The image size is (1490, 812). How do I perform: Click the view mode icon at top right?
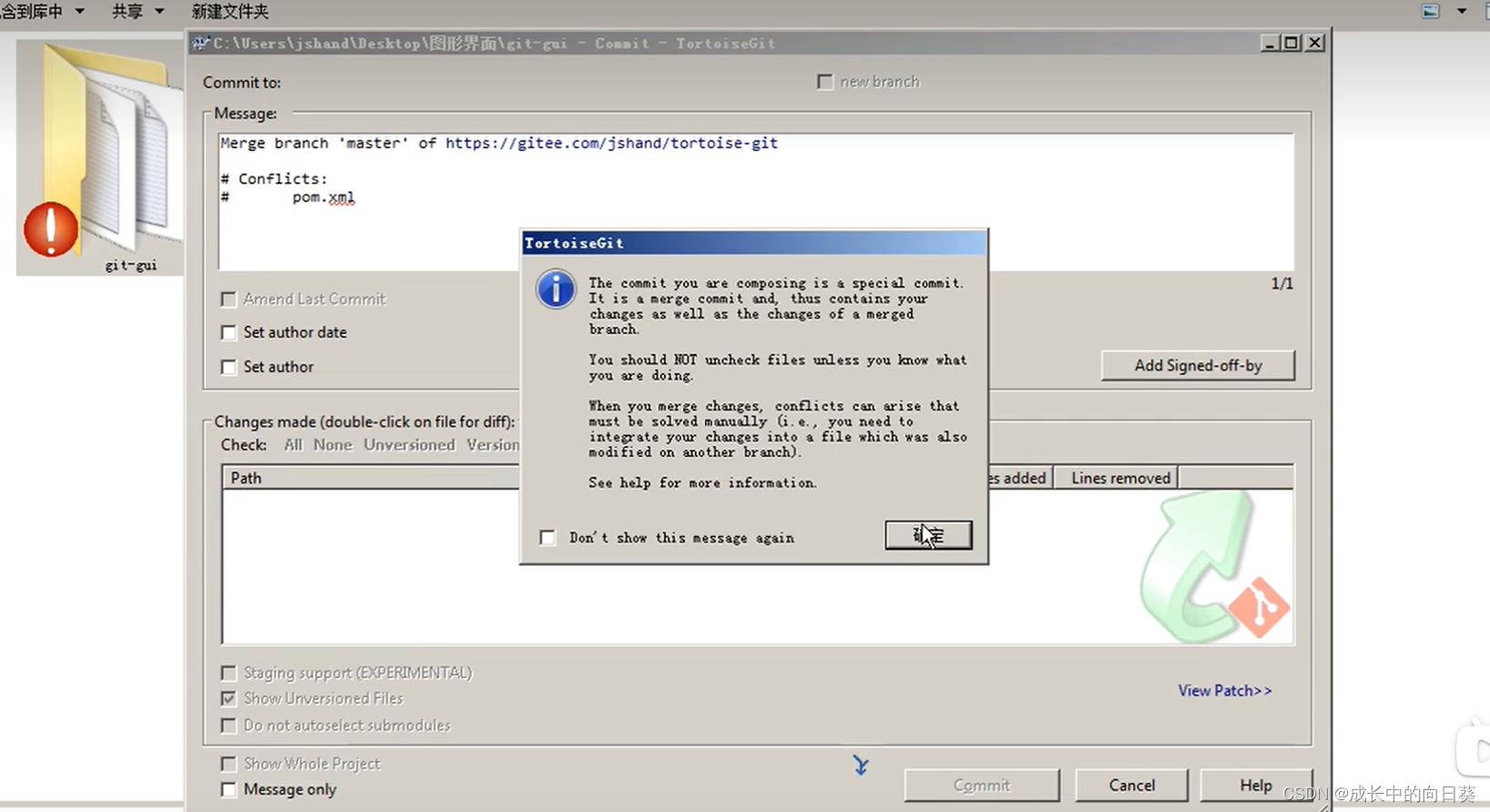[x=1431, y=11]
